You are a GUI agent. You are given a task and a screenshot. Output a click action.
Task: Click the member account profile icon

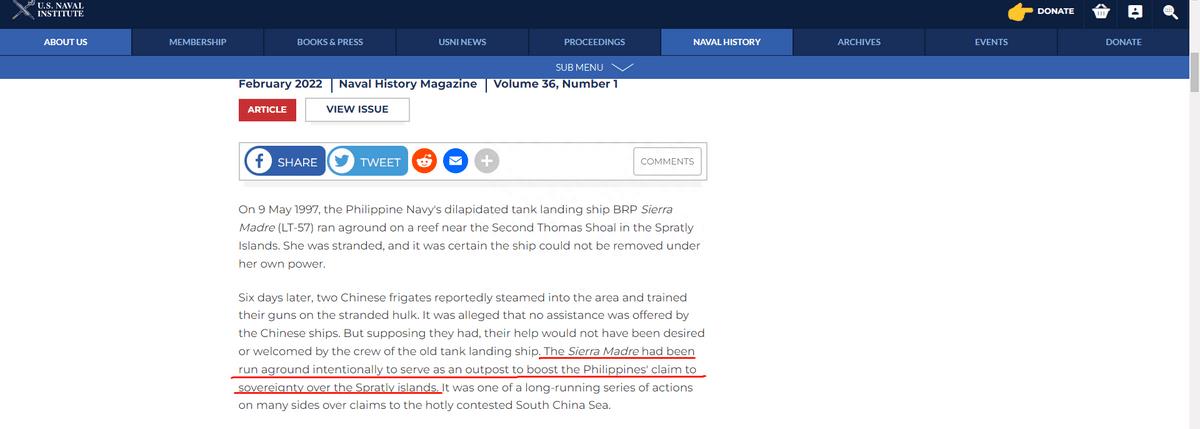[1135, 12]
